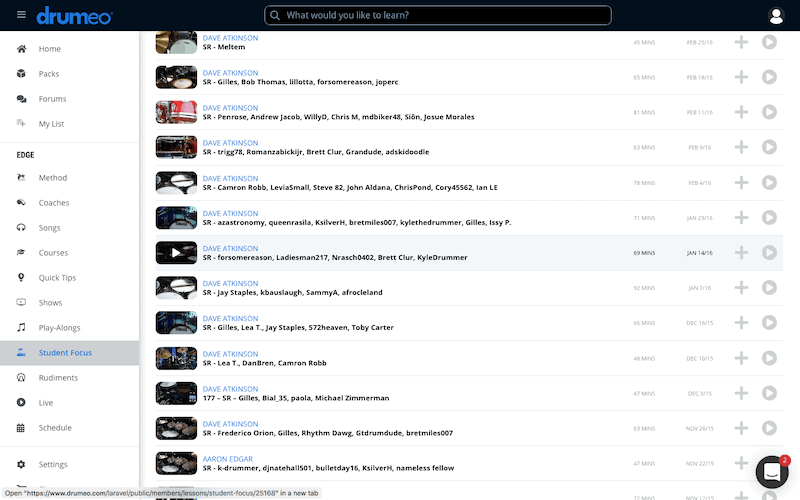The image size is (800, 500).
Task: Click the Play-Alongs music note icon
Action: pyautogui.click(x=21, y=327)
